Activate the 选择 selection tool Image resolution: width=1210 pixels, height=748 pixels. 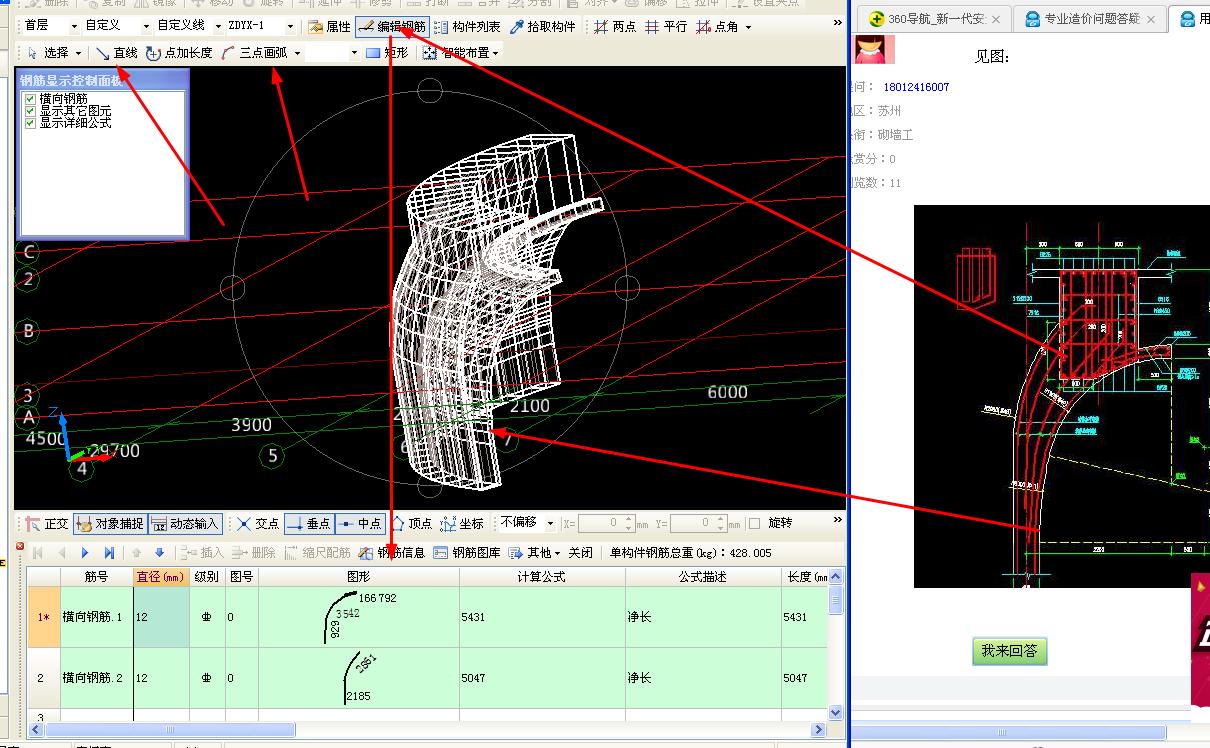[x=54, y=53]
